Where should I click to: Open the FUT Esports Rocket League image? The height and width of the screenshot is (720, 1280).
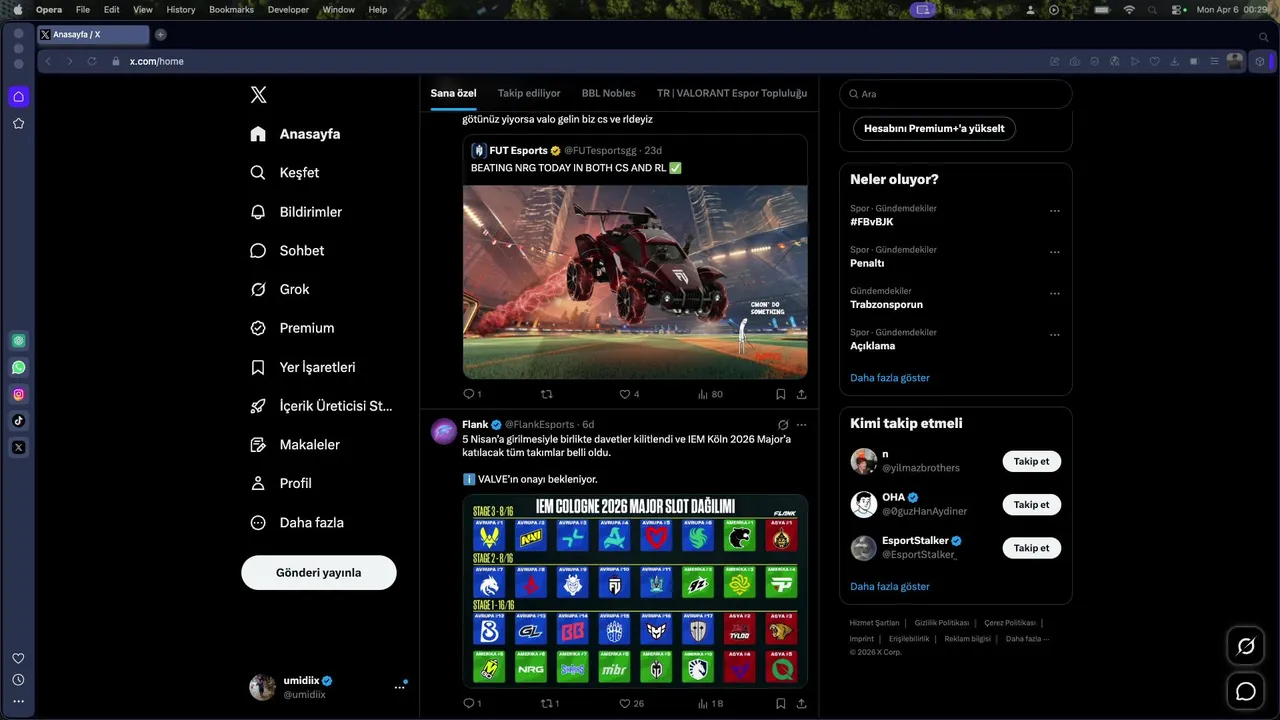(635, 281)
